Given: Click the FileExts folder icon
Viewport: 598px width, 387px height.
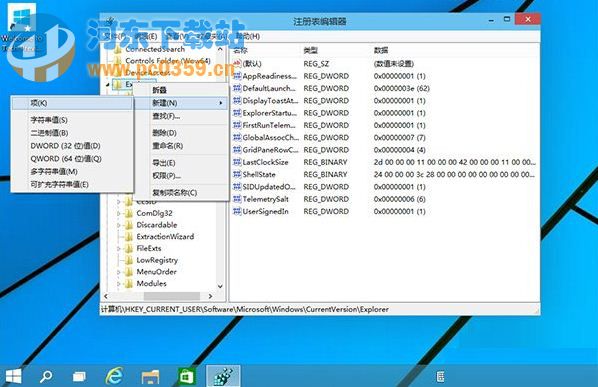Looking at the screenshot, I should (x=129, y=248).
